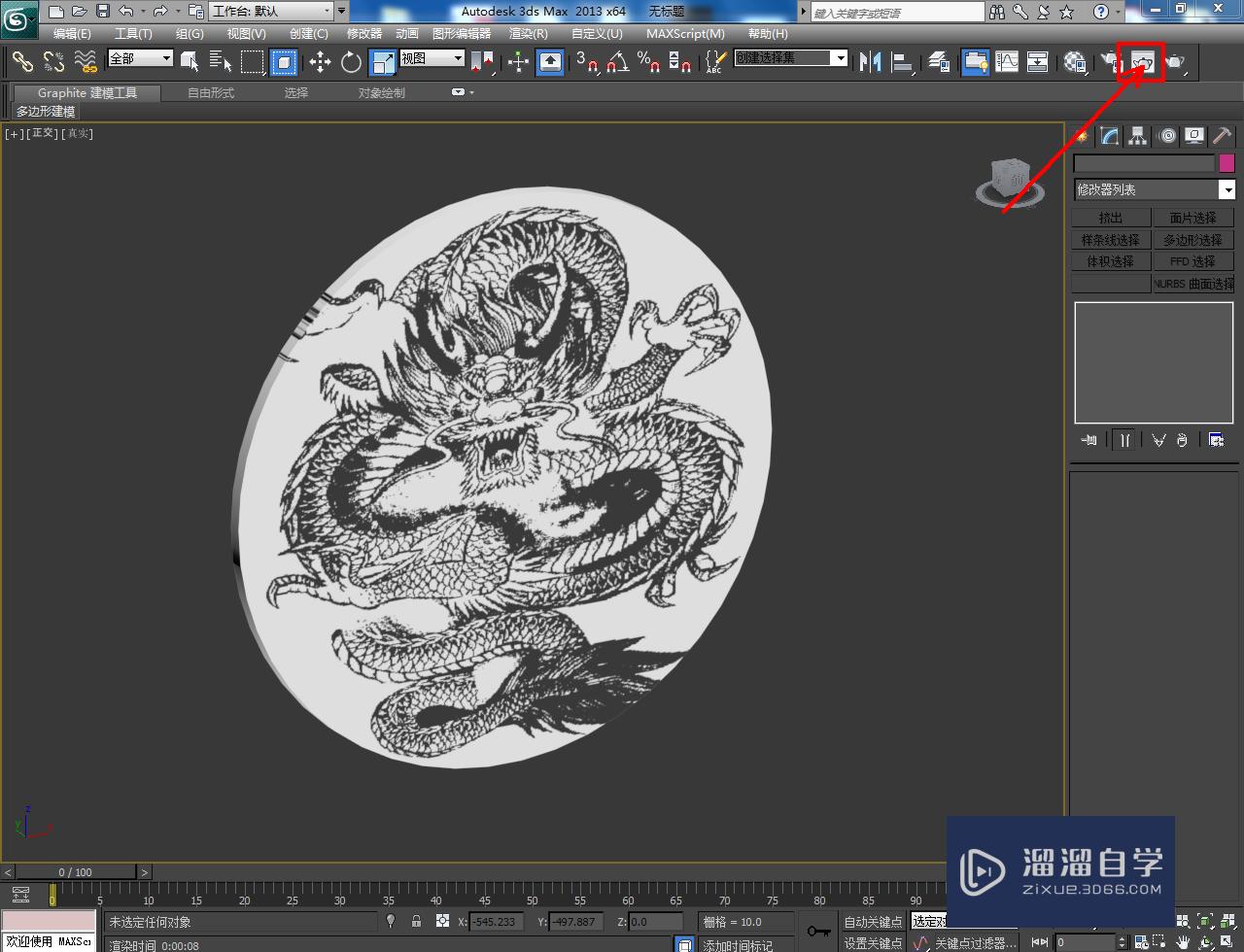Click the Percent Snap icon
The image size is (1244, 952).
coord(648,62)
